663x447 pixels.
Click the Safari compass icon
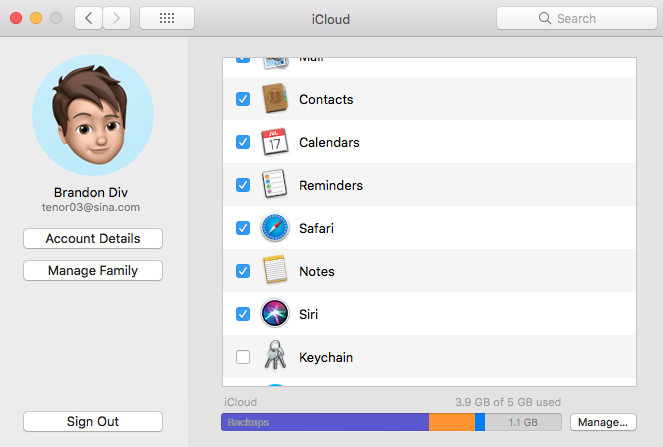coord(275,228)
